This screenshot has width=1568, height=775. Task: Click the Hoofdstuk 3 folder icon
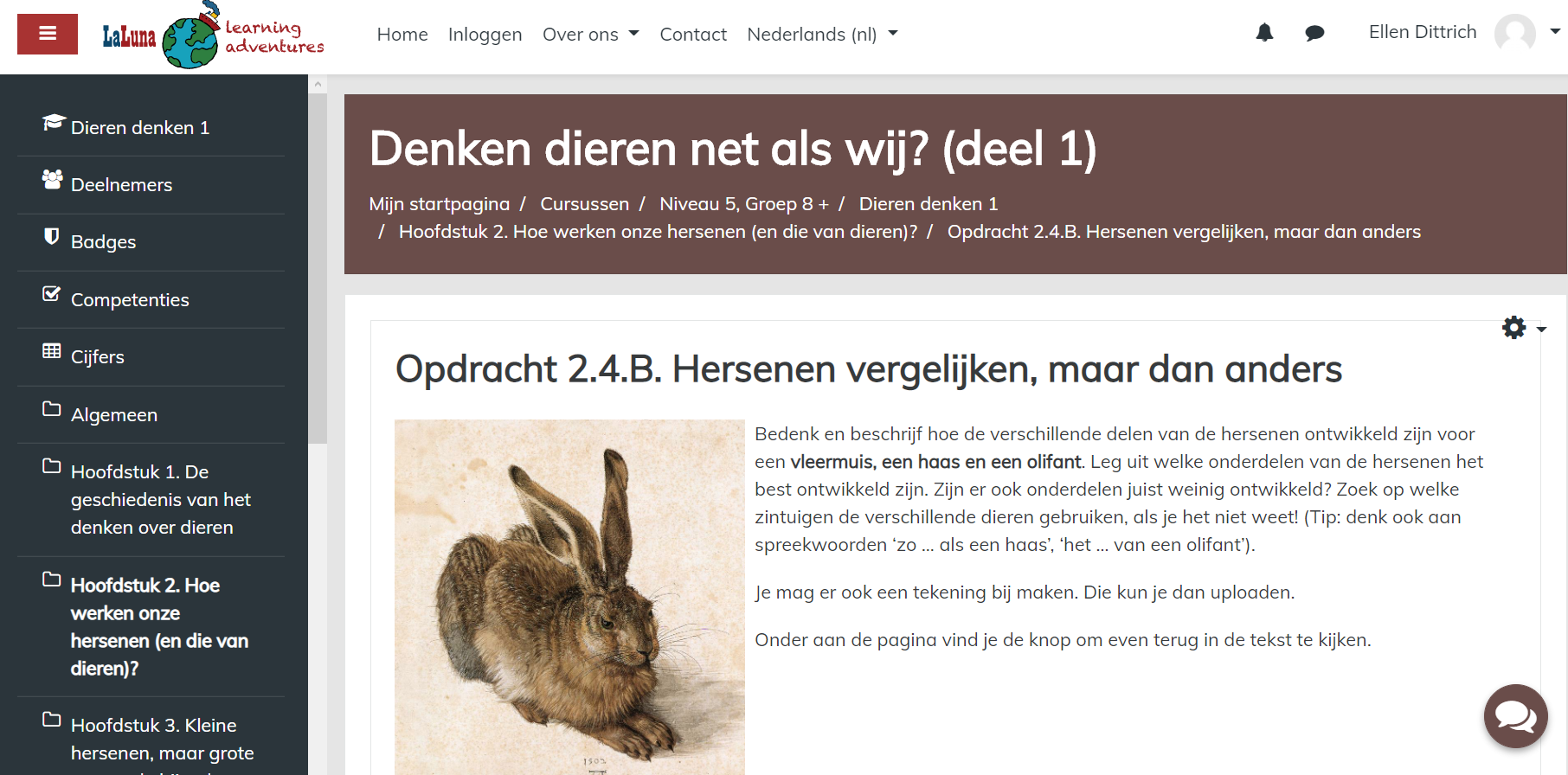[x=52, y=719]
